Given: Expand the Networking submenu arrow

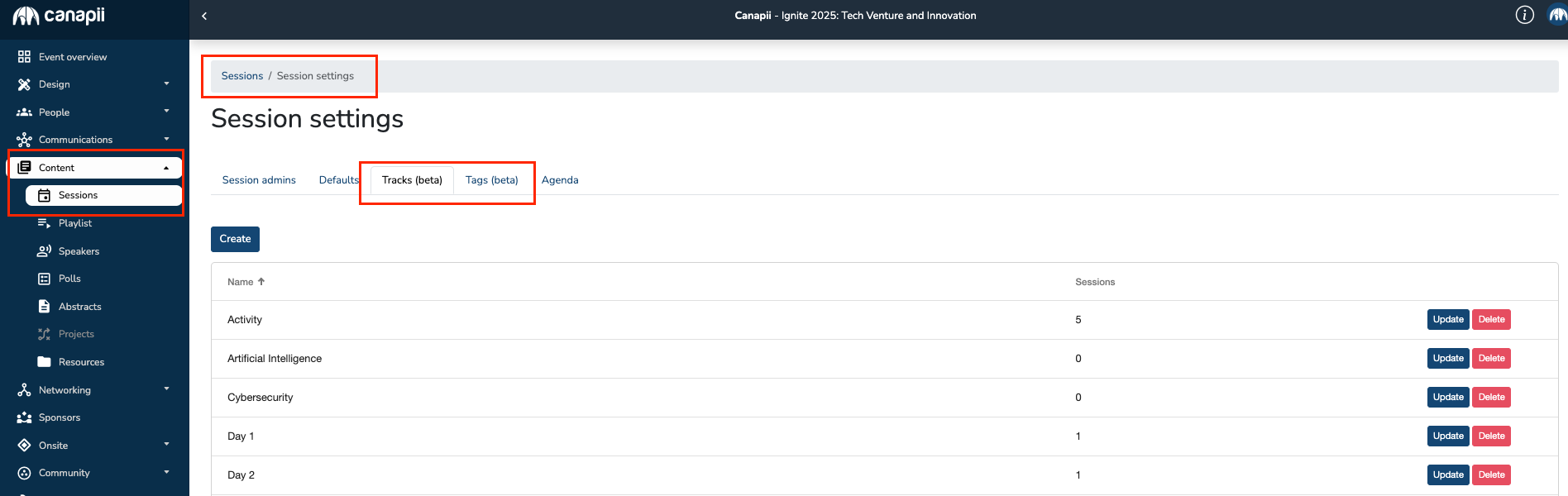Looking at the screenshot, I should pyautogui.click(x=166, y=389).
